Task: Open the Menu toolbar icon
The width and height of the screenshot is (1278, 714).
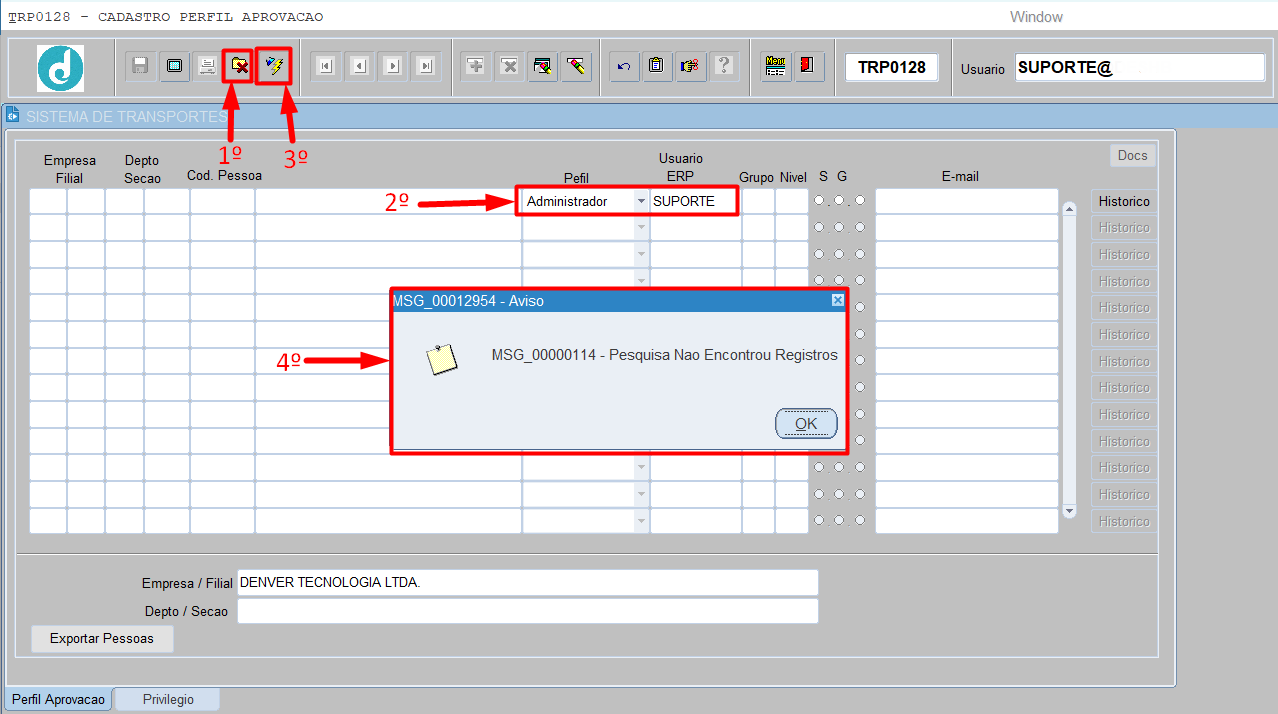Action: pyautogui.click(x=775, y=66)
